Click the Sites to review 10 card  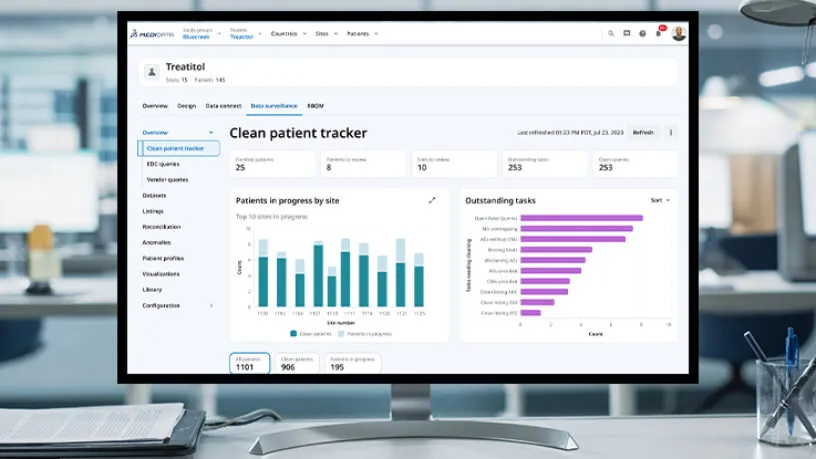(454, 164)
